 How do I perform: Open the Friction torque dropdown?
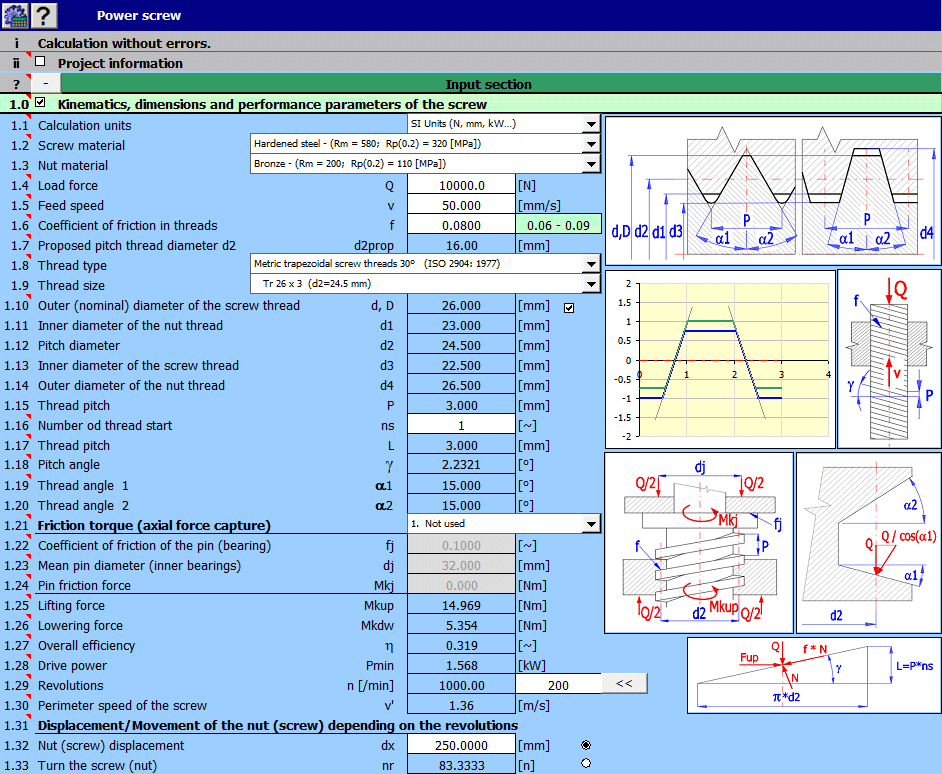(x=590, y=524)
